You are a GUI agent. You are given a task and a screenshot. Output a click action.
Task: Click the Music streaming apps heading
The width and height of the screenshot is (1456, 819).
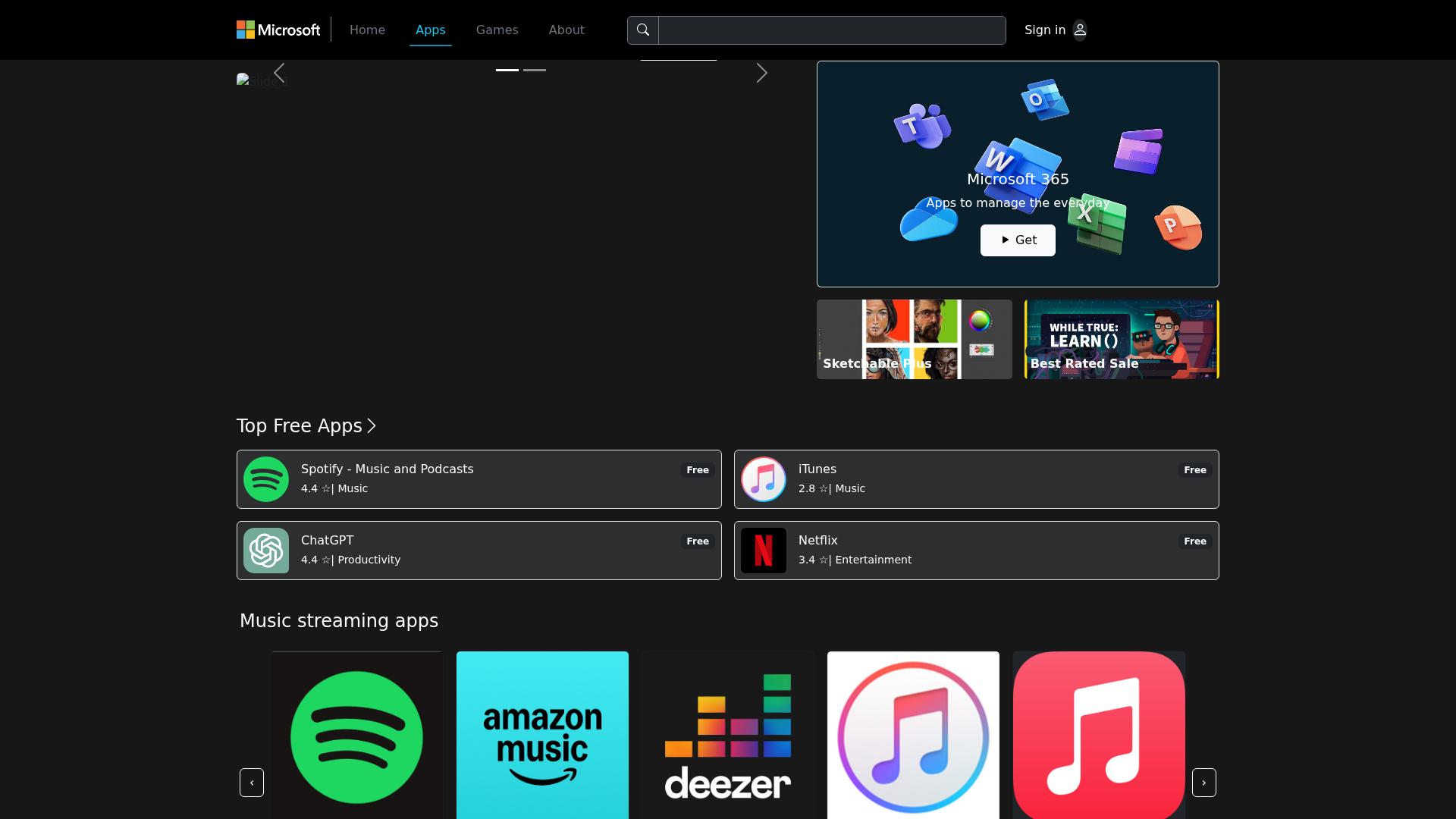[339, 620]
